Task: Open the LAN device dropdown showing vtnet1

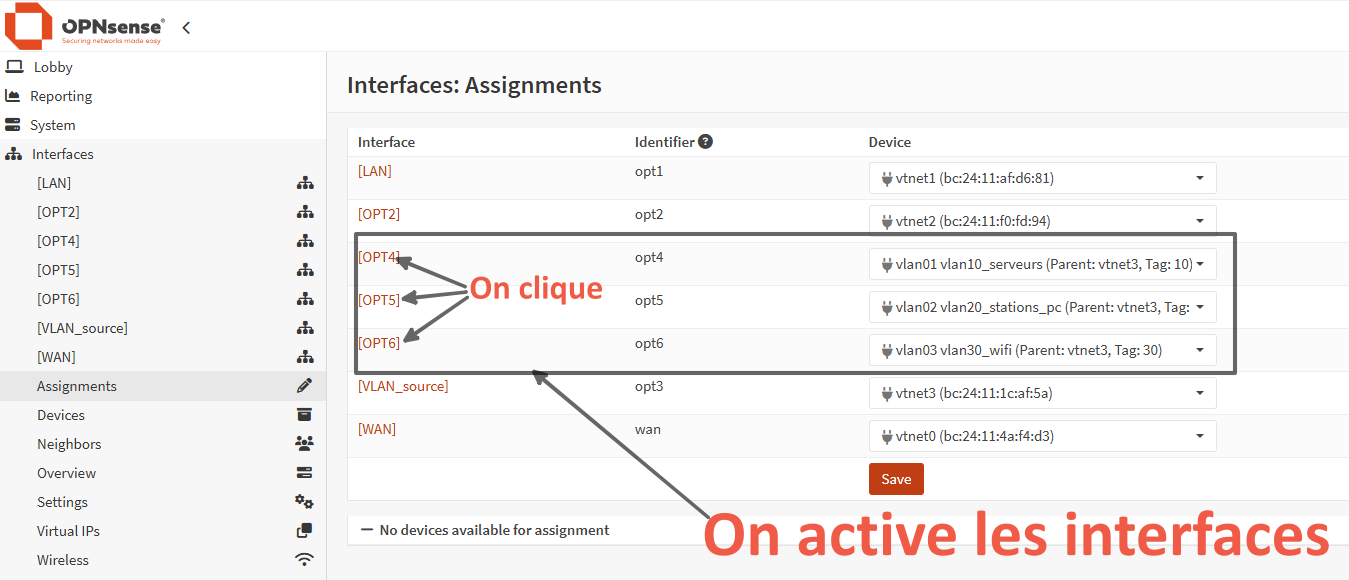Action: pyautogui.click(x=1042, y=179)
